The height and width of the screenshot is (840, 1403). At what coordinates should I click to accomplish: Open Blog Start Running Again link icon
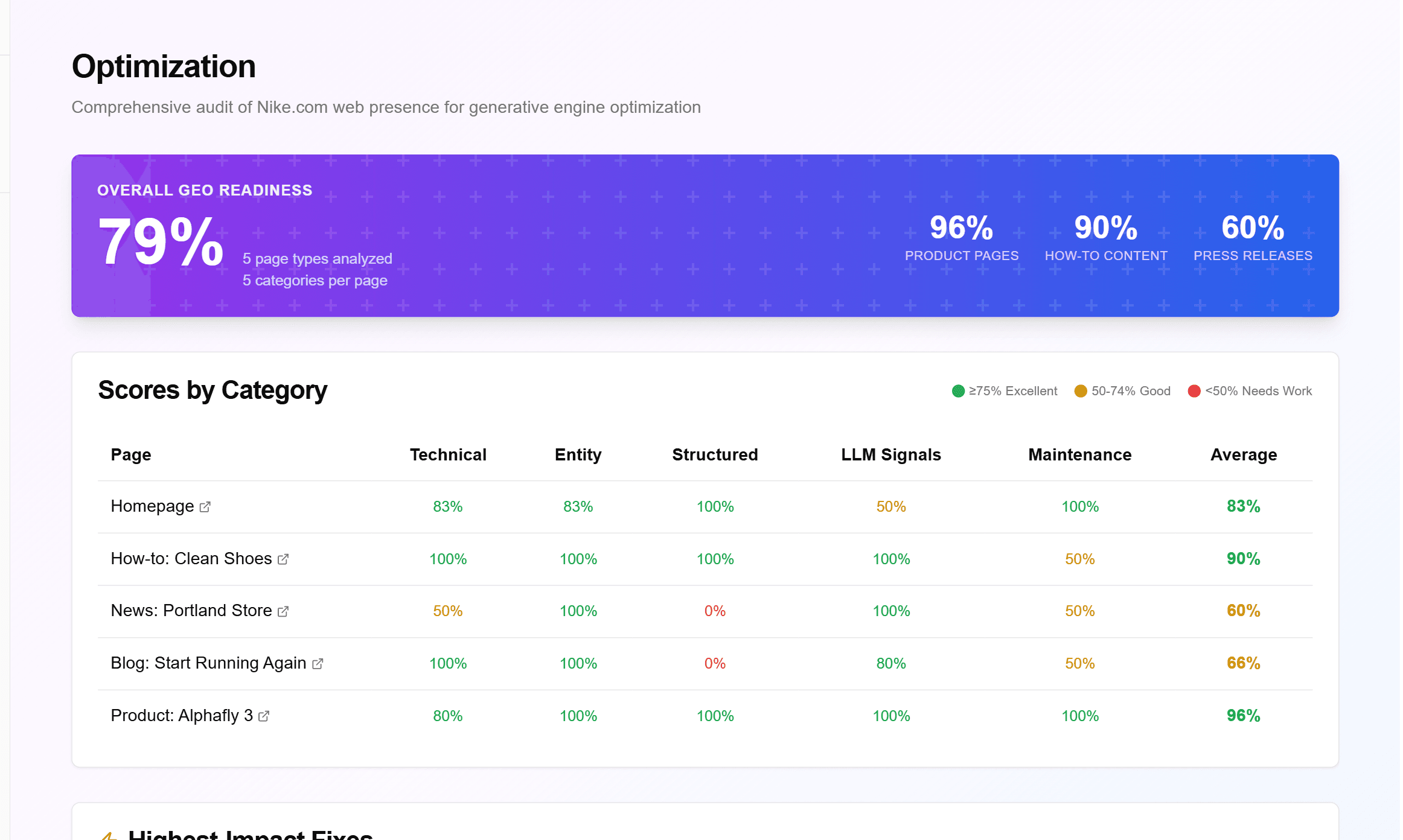click(318, 664)
